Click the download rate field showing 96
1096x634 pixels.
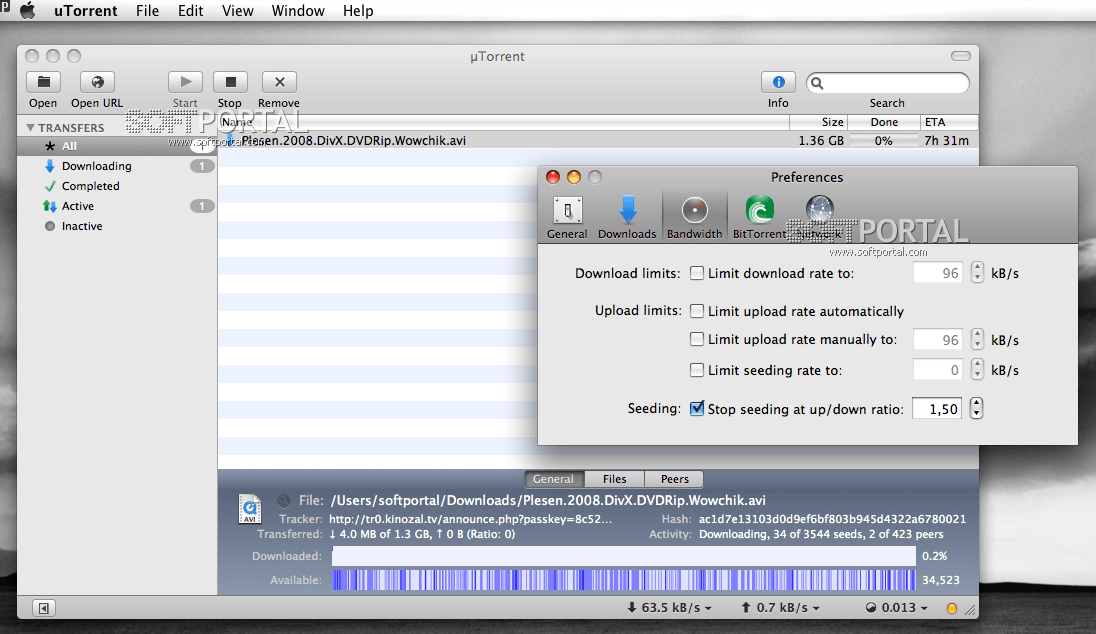pyautogui.click(x=937, y=273)
